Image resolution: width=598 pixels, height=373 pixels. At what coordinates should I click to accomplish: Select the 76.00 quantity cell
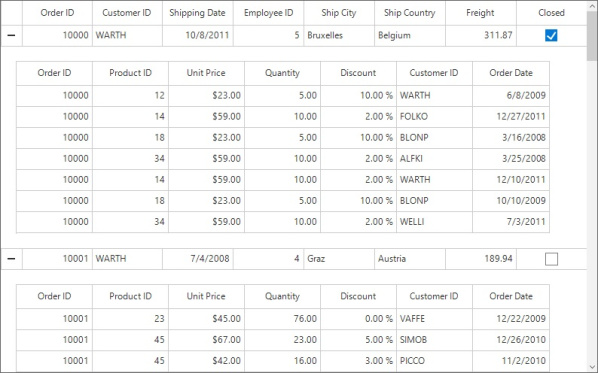[x=282, y=319]
